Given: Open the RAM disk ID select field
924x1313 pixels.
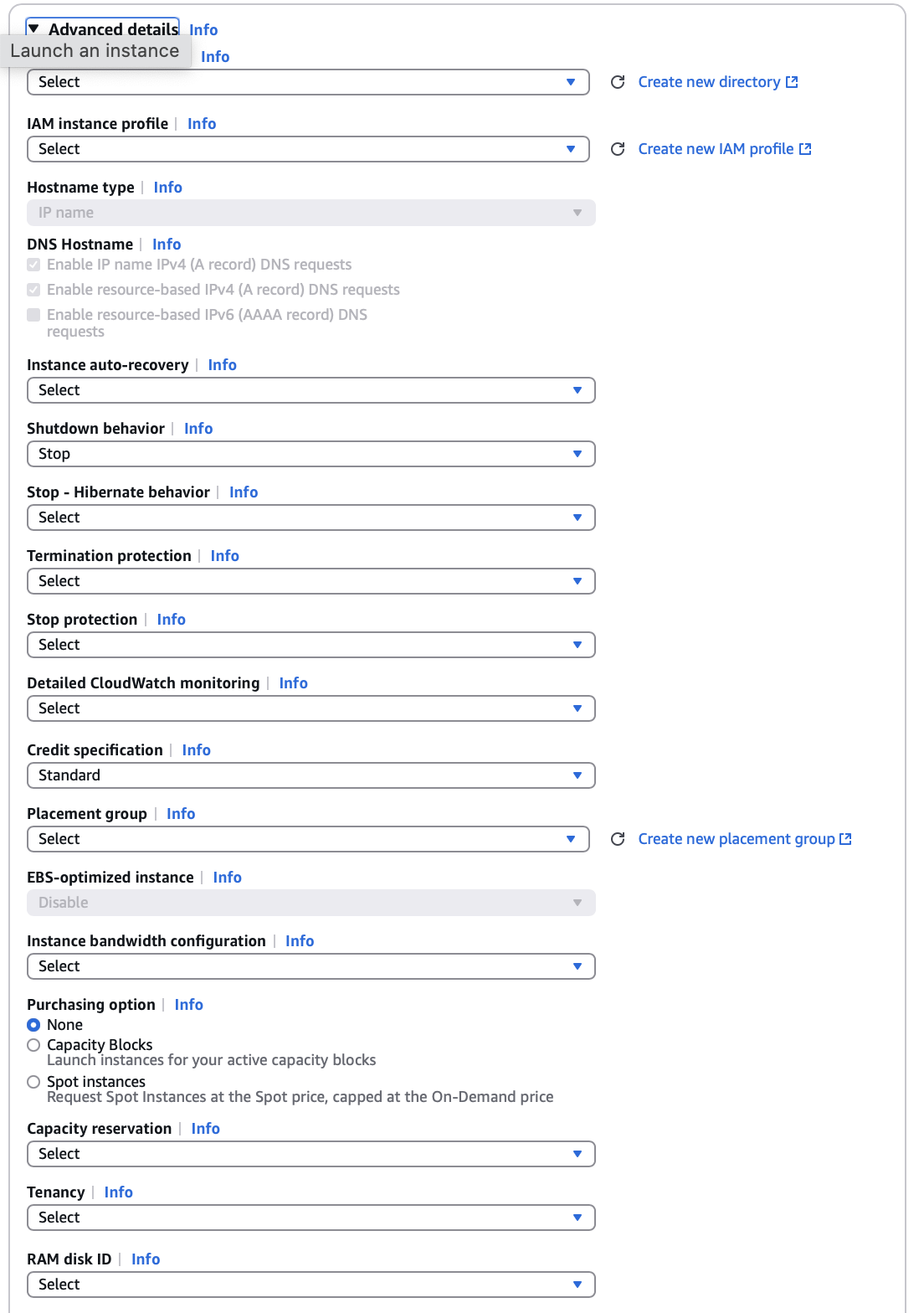Looking at the screenshot, I should [x=311, y=1285].
